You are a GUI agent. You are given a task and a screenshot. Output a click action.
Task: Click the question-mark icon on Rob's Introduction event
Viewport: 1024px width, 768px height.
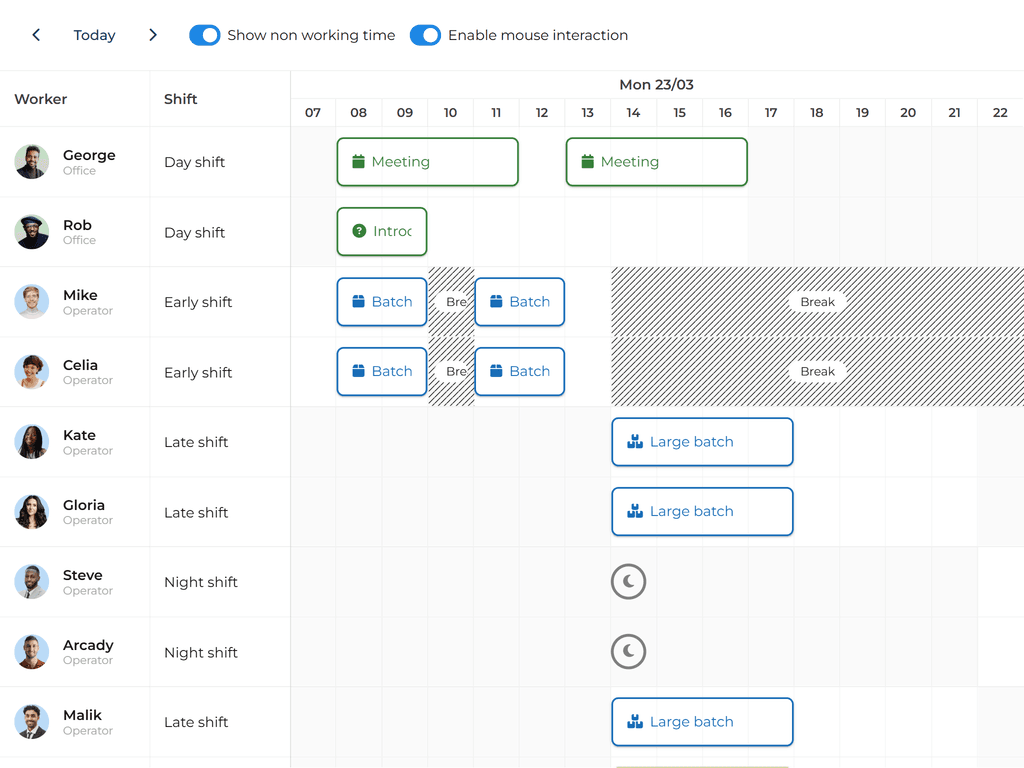[x=360, y=231]
